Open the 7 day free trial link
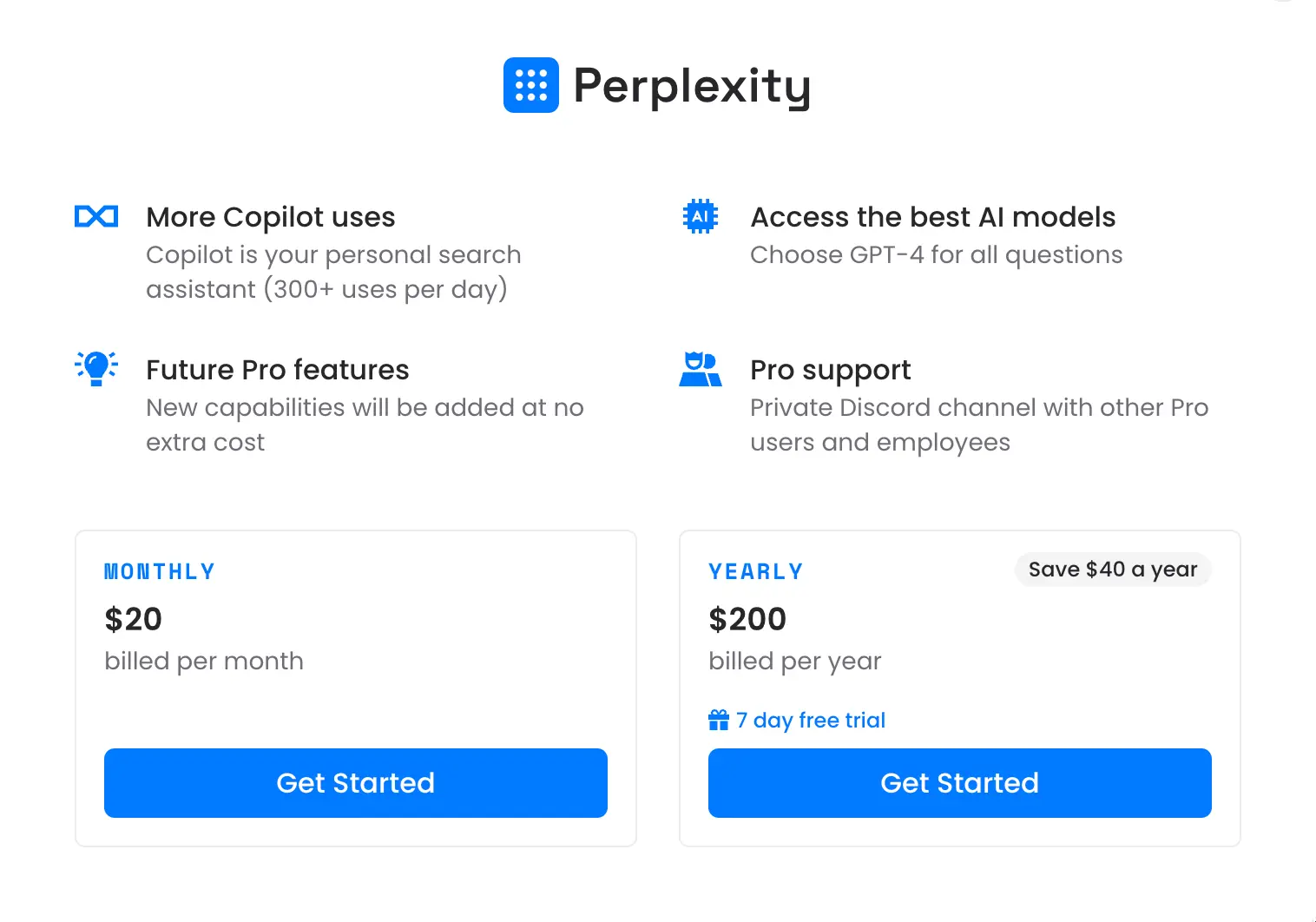This screenshot has height=922, width=1316. (x=810, y=720)
